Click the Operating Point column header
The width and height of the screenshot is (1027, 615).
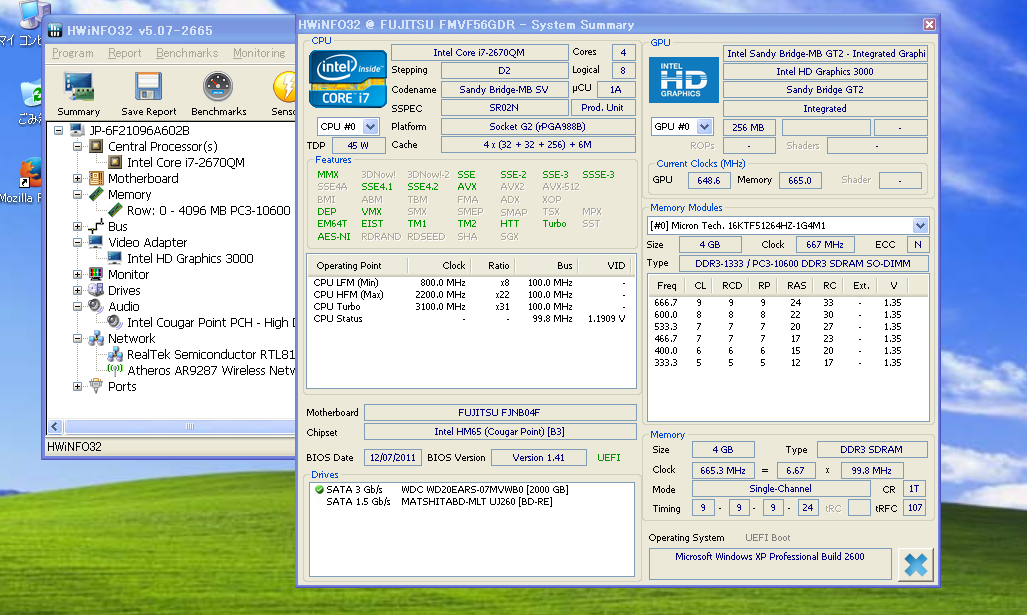pyautogui.click(x=358, y=265)
